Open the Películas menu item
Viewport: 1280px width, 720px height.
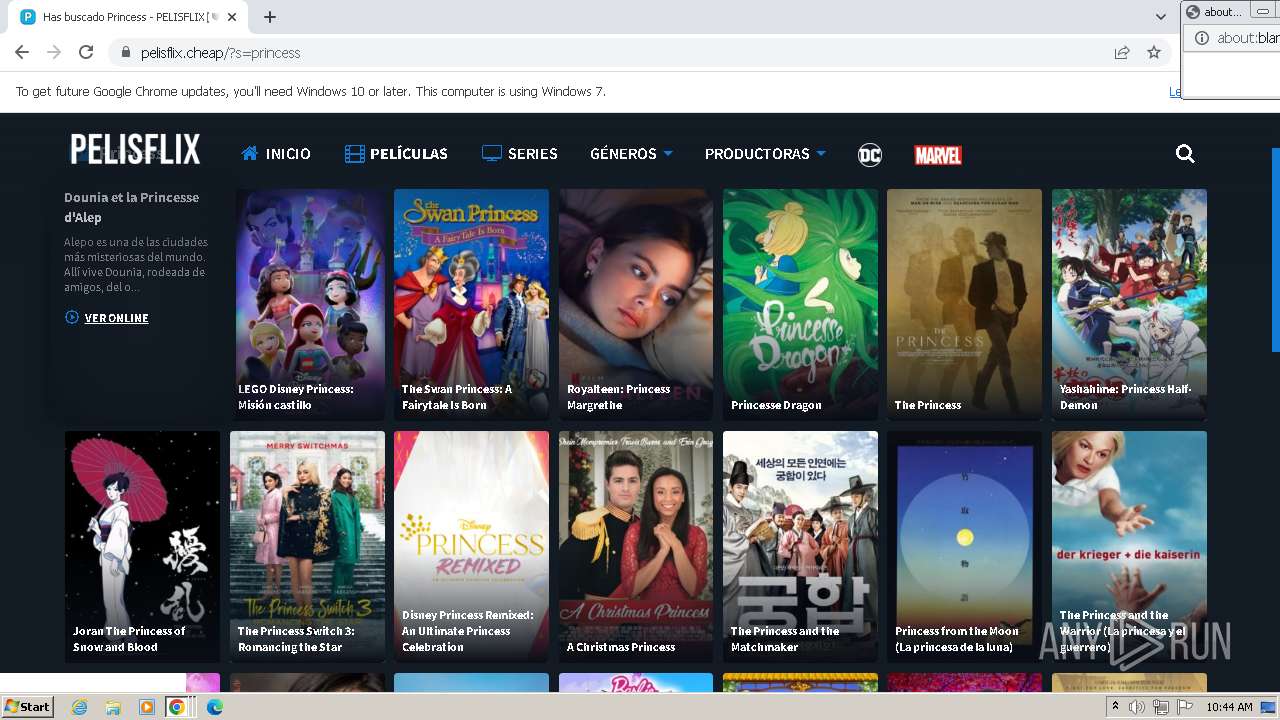pos(396,154)
